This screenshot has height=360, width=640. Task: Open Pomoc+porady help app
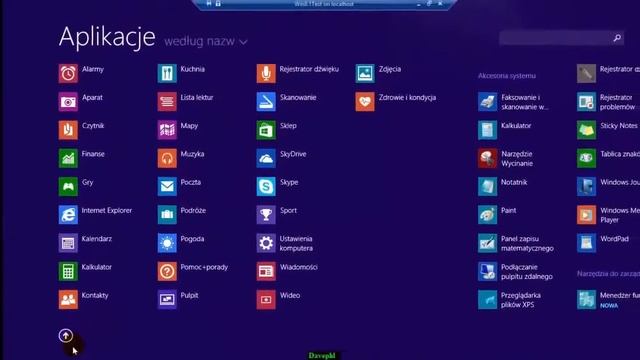(167, 271)
